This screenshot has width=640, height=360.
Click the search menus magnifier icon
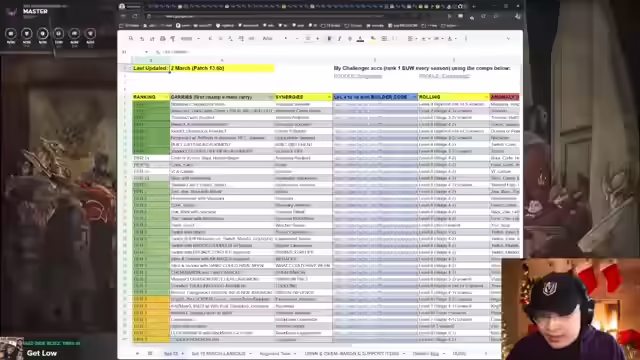(131, 38)
